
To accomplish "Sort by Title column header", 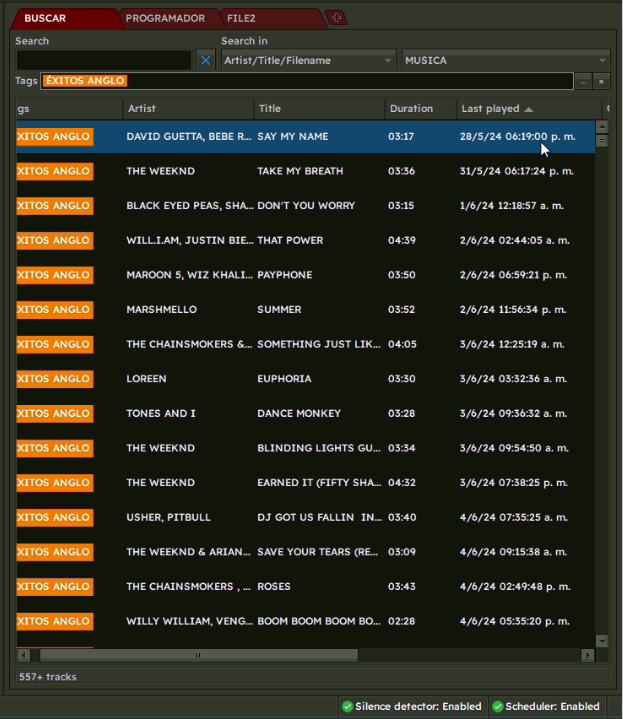I will click(319, 109).
